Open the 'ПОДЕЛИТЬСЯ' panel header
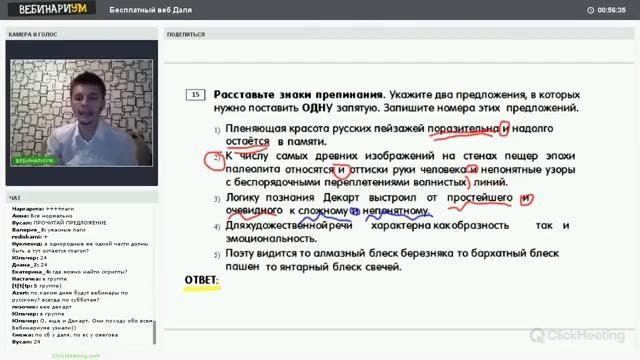640x360 pixels. pos(399,34)
